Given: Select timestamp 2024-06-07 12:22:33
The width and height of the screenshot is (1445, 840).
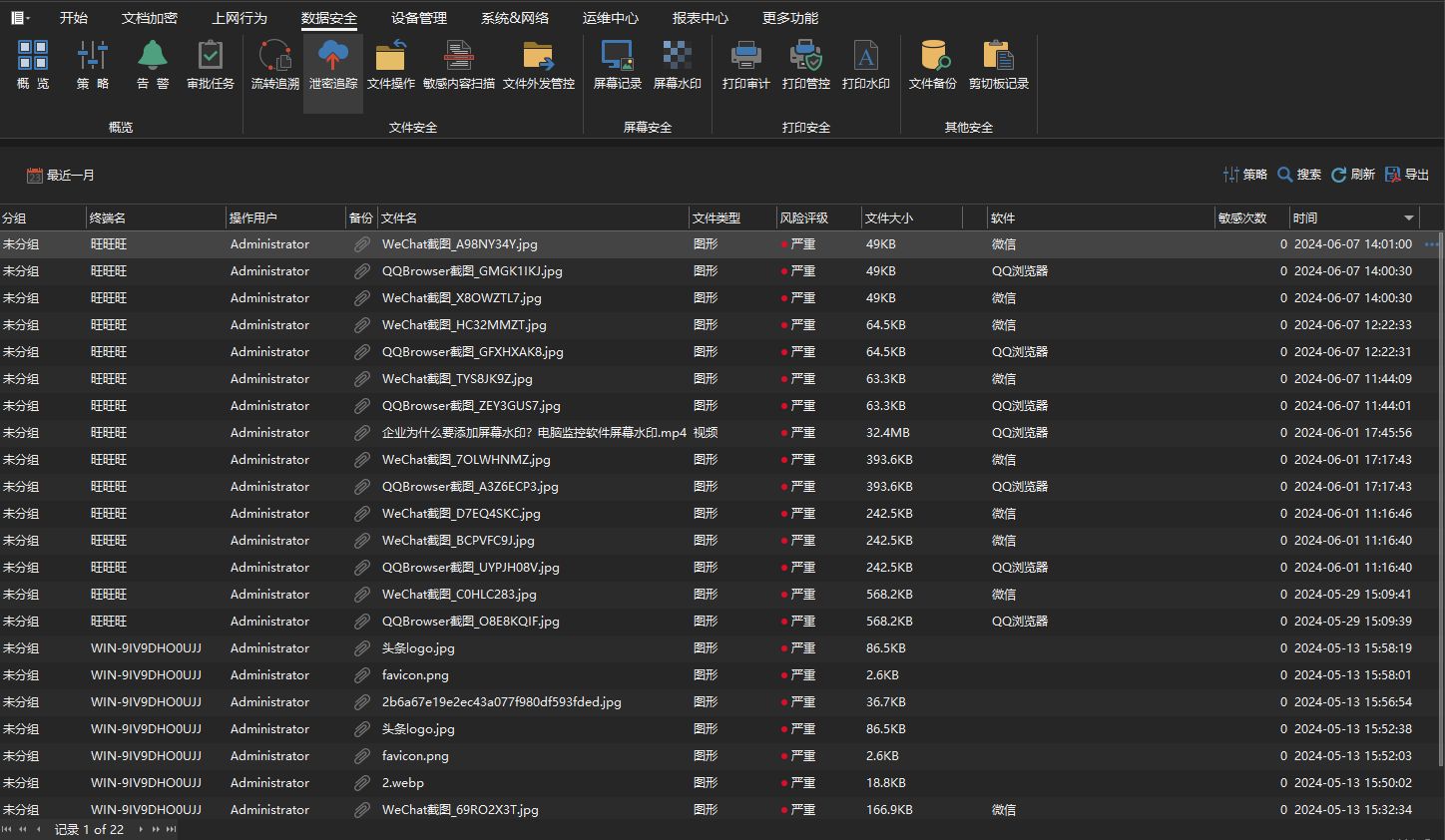Looking at the screenshot, I should [1353, 325].
